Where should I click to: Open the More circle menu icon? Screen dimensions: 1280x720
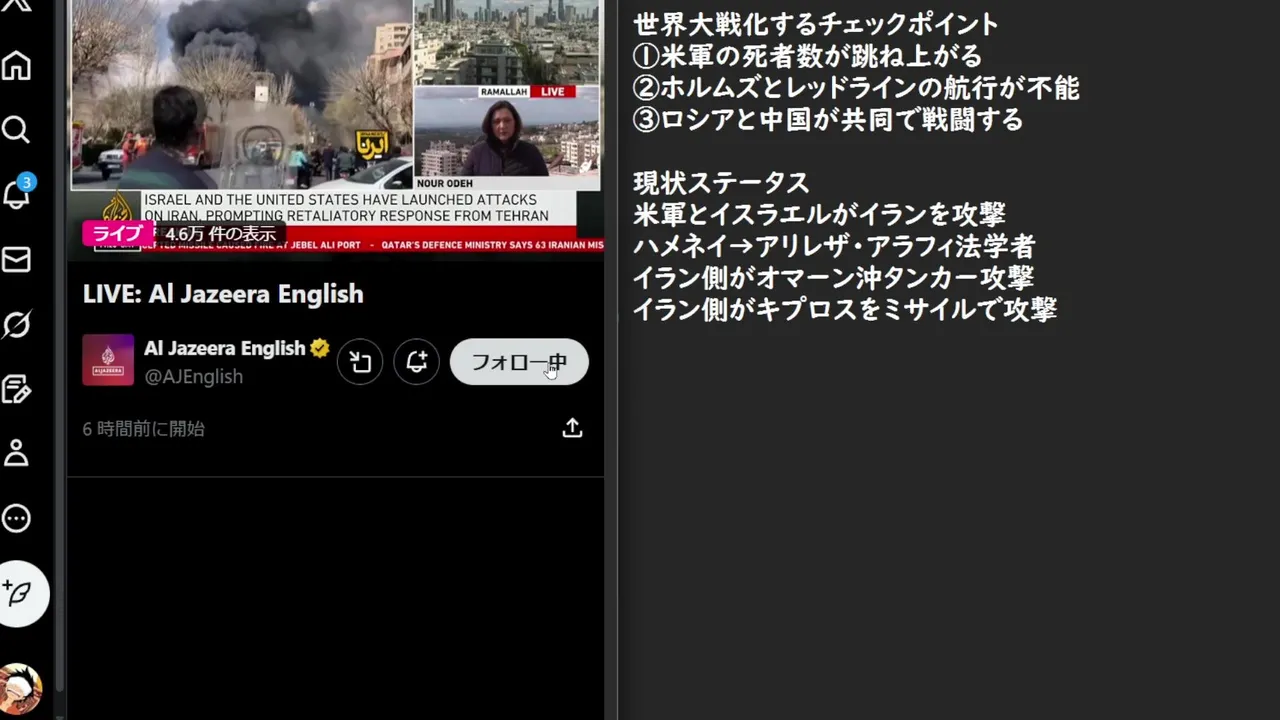(16, 518)
